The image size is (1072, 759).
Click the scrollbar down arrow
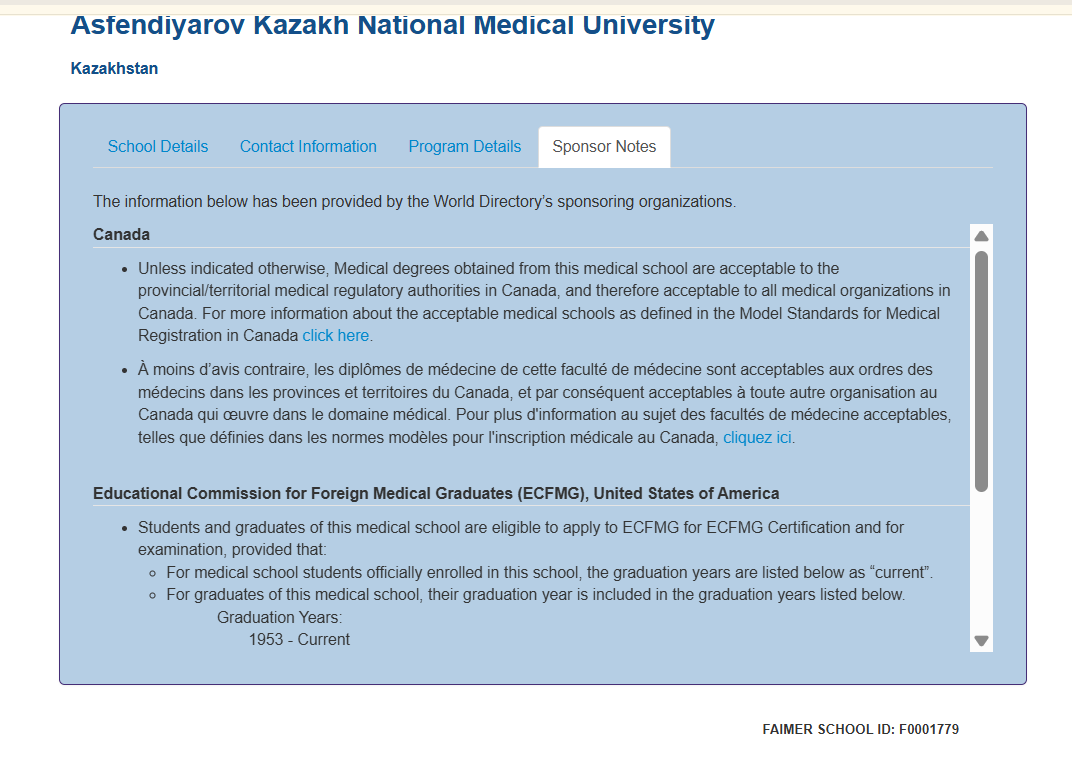click(x=981, y=641)
